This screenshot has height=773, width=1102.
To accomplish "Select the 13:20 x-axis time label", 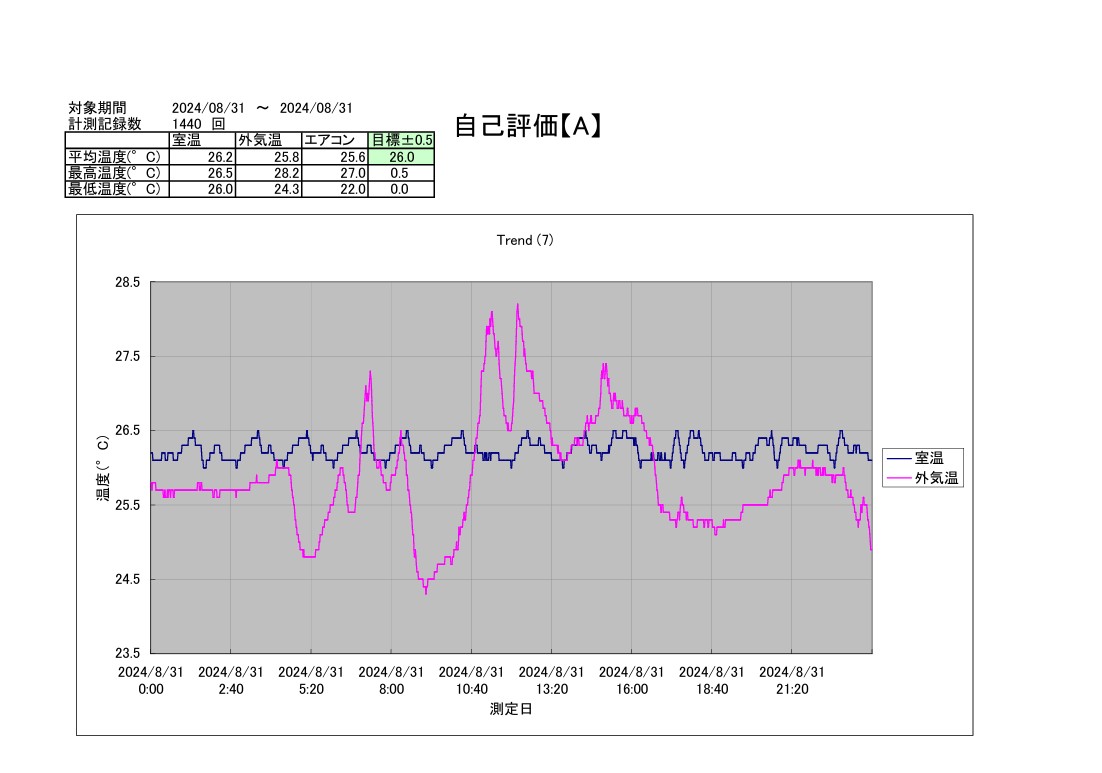I will coord(551,688).
